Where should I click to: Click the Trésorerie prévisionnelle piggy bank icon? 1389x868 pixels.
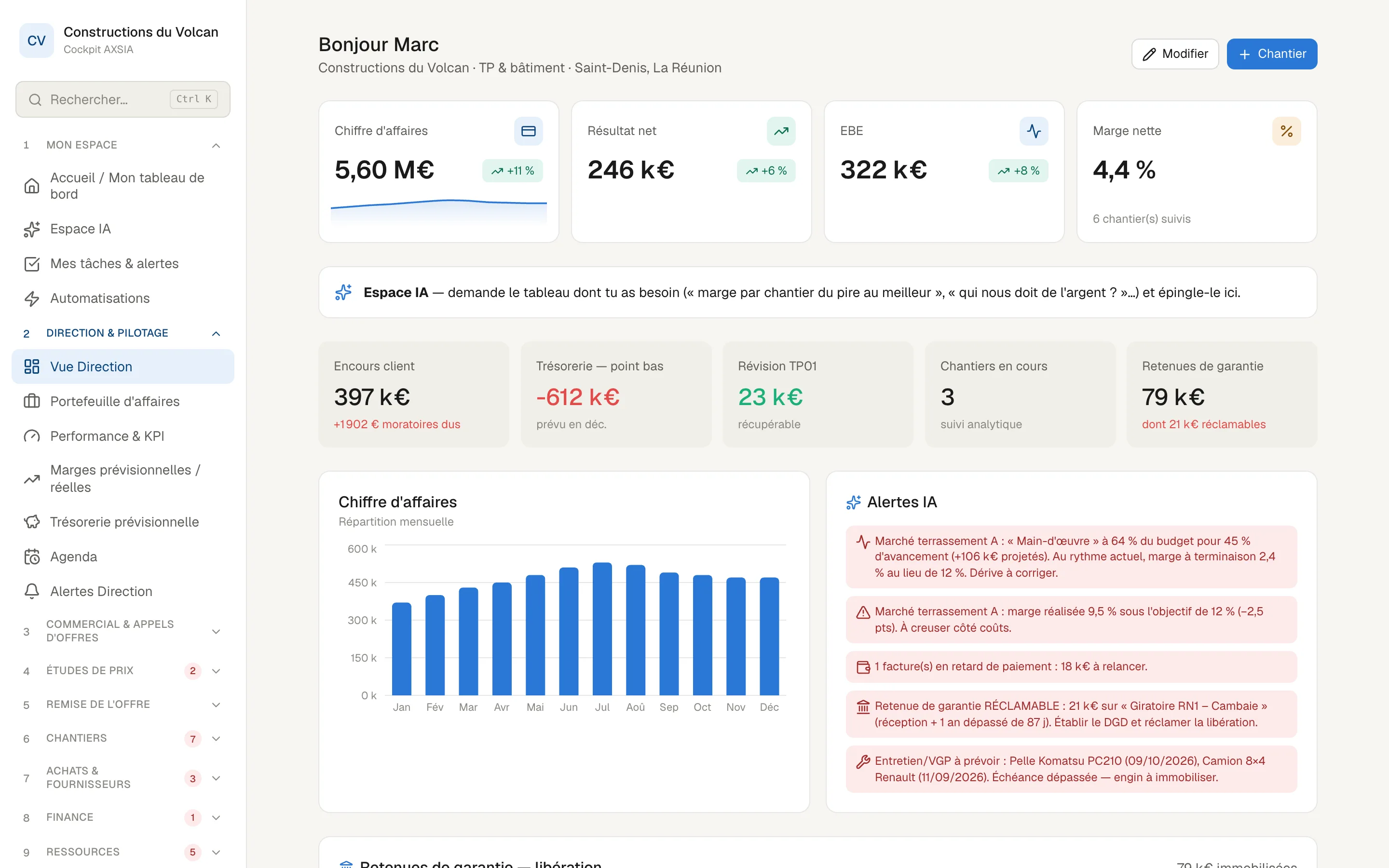31,522
